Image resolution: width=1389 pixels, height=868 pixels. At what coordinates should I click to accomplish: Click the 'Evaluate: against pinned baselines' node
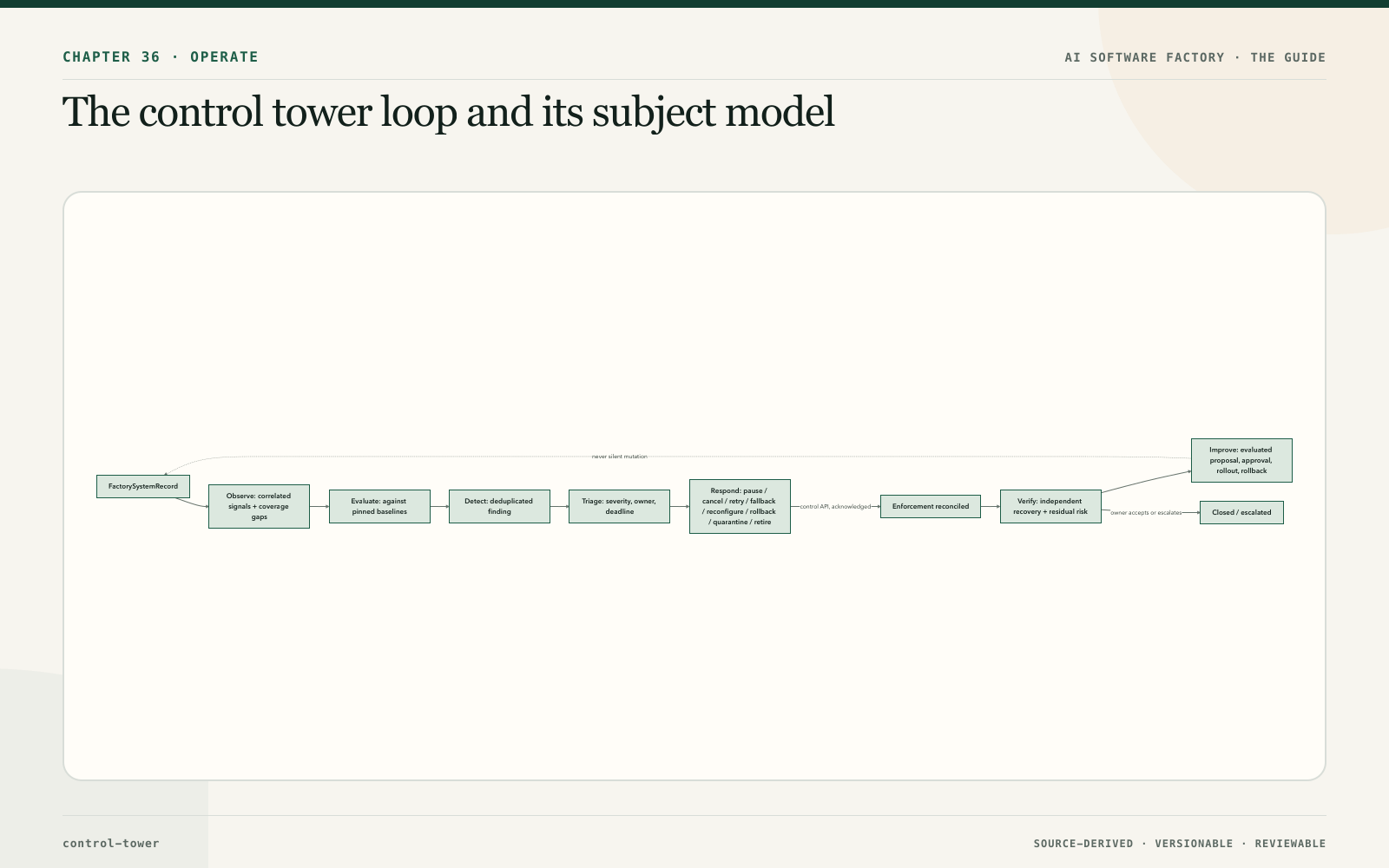tap(379, 506)
